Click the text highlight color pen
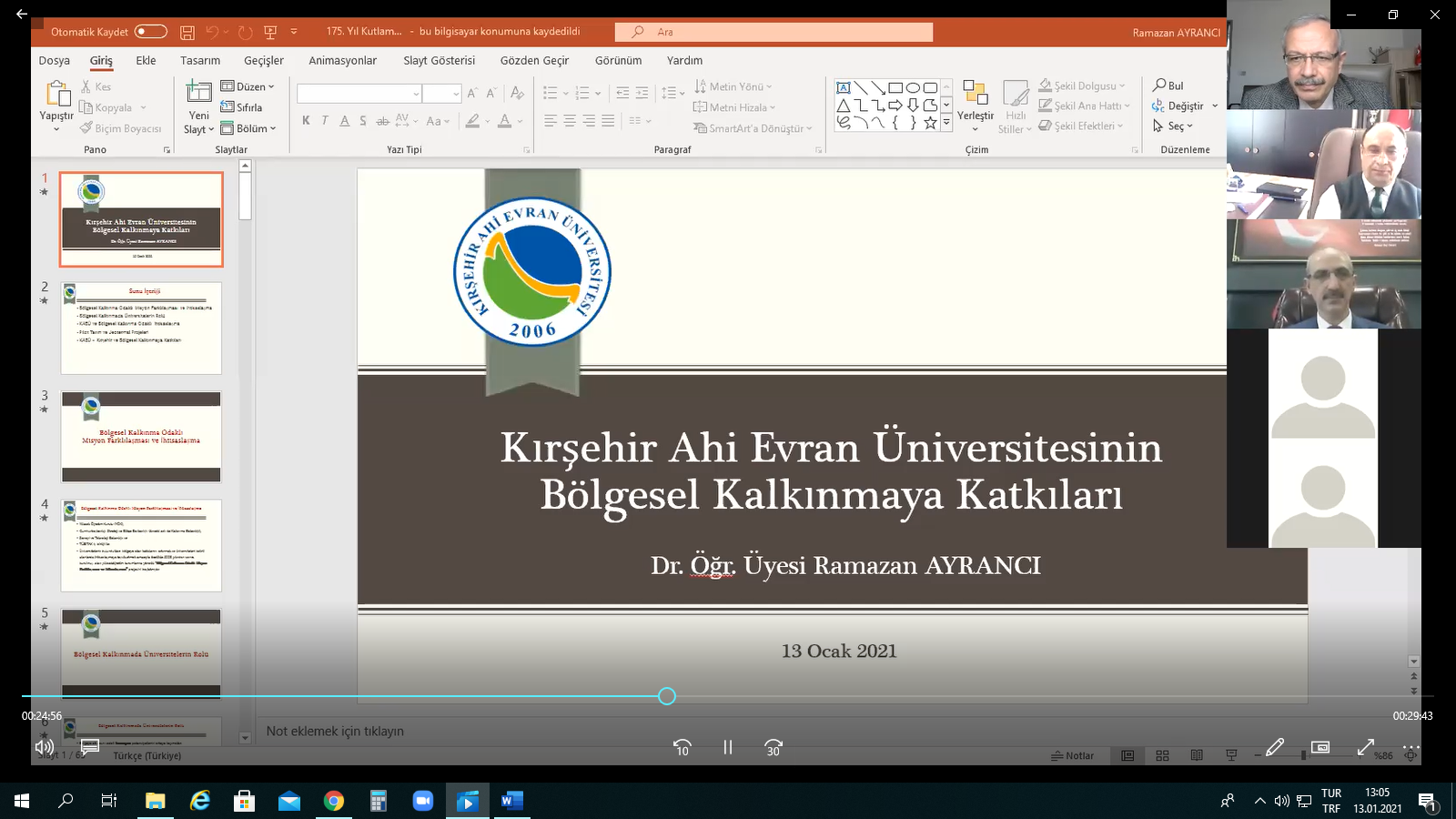 tap(472, 120)
